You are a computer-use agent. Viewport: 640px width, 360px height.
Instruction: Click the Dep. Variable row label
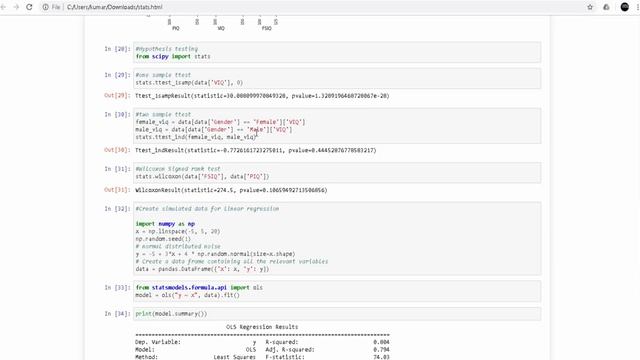pyautogui.click(x=158, y=342)
